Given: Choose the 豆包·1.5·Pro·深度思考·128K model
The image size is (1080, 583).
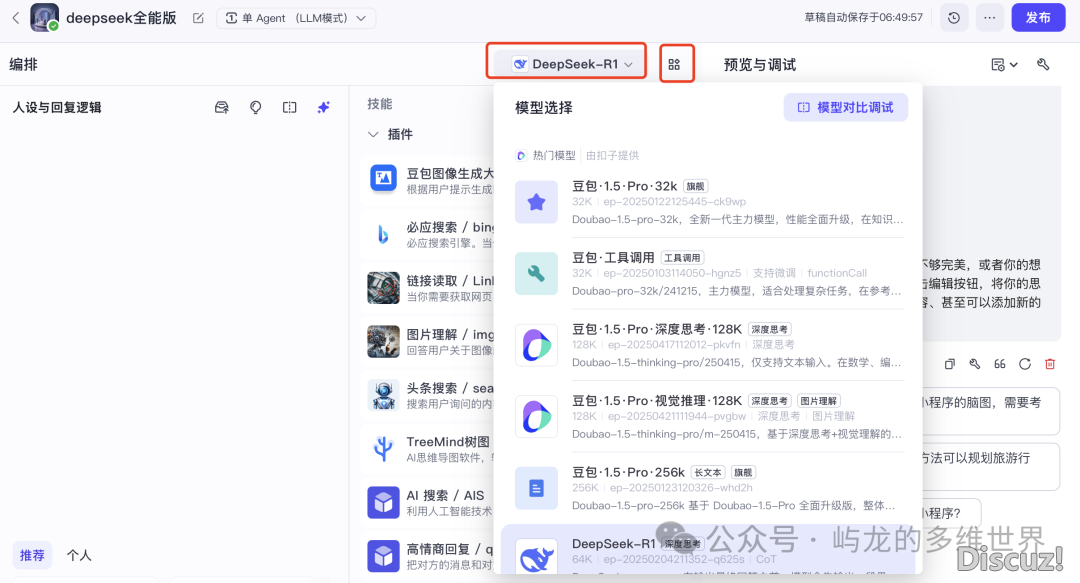Looking at the screenshot, I should coord(709,345).
